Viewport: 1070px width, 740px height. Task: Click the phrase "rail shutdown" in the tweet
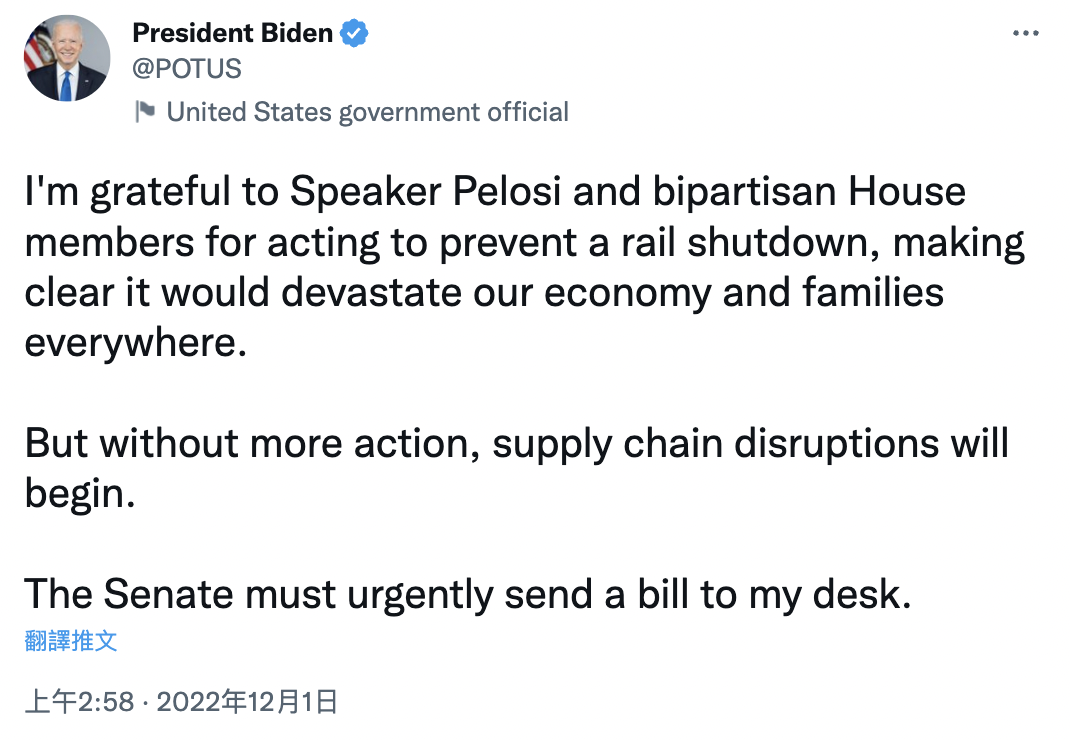[x=750, y=243]
